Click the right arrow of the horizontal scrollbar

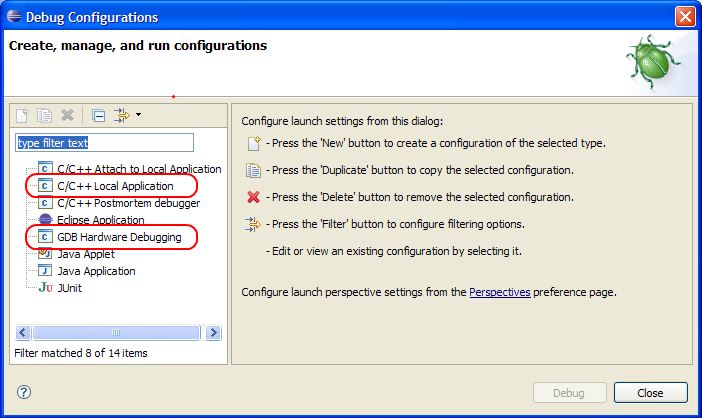214,333
